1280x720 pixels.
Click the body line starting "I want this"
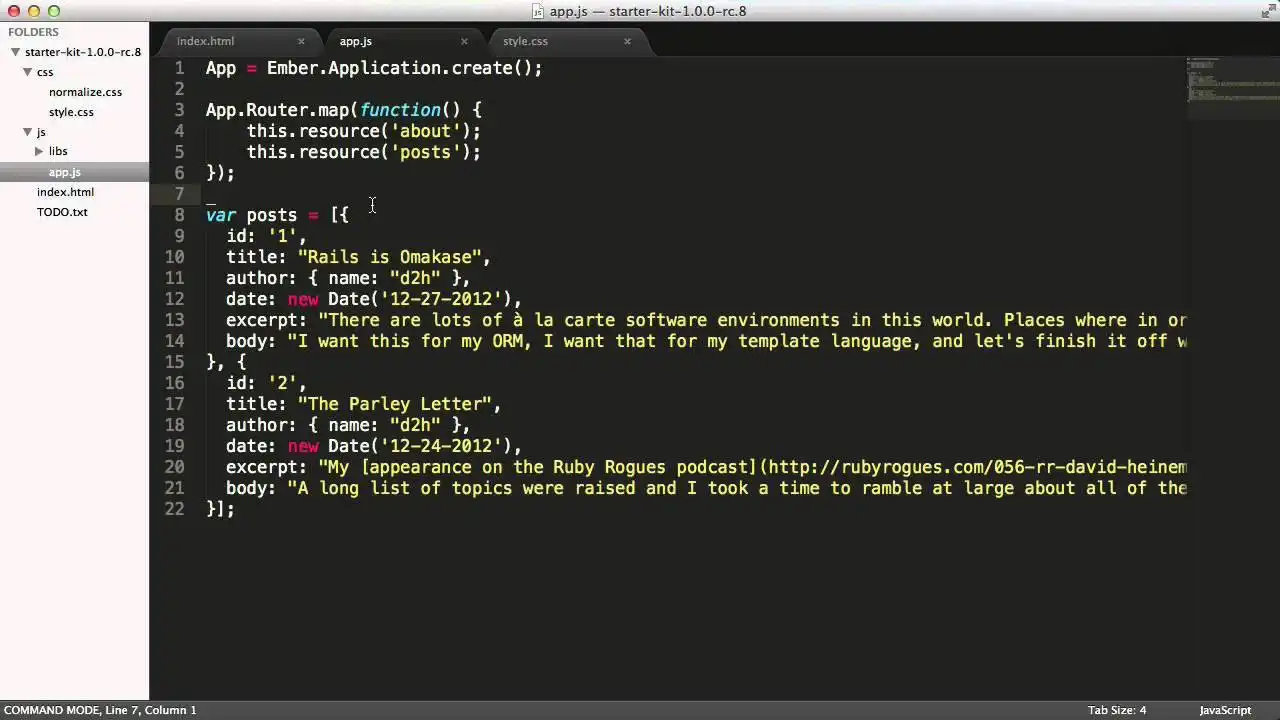[x=706, y=341]
